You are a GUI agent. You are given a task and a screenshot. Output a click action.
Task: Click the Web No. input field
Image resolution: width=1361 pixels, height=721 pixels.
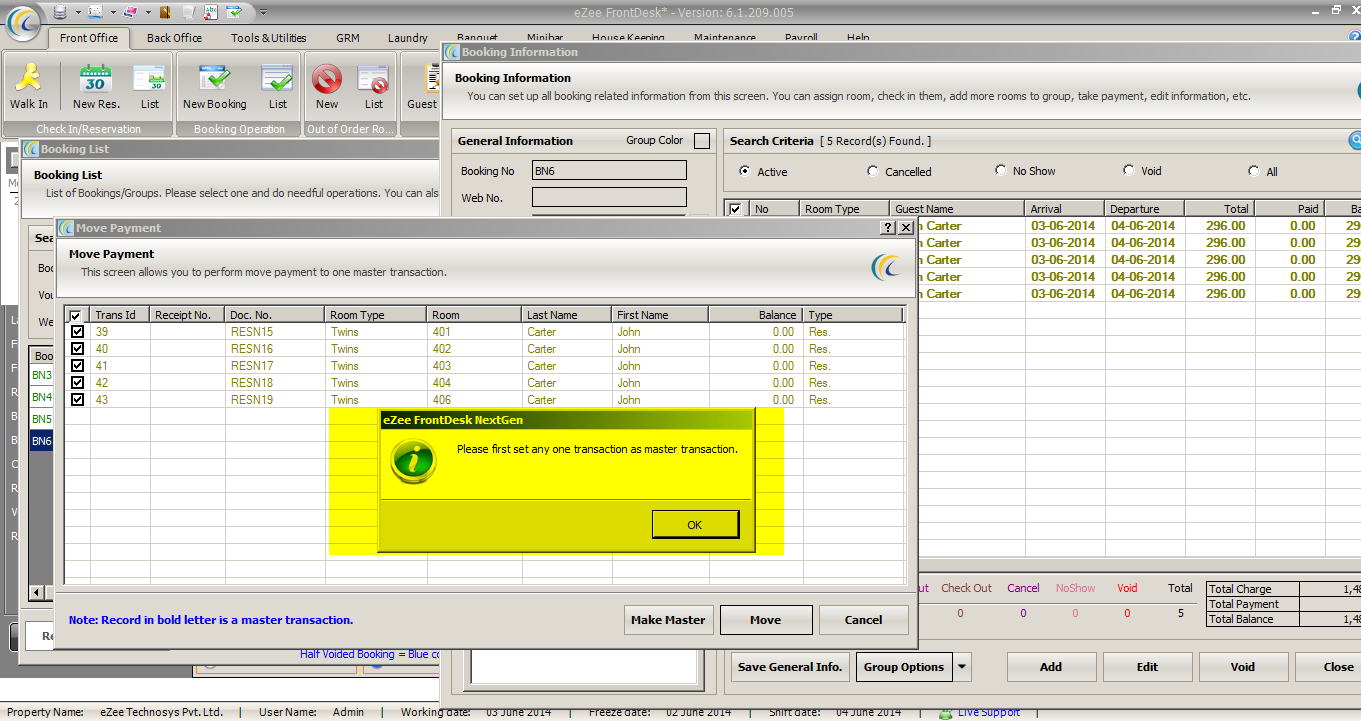coord(609,198)
